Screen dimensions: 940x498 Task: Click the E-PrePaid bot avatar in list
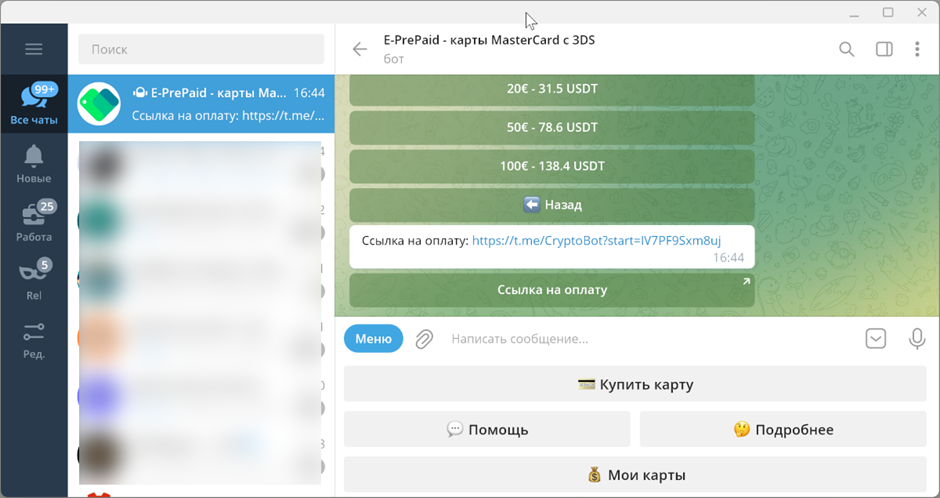tap(99, 104)
